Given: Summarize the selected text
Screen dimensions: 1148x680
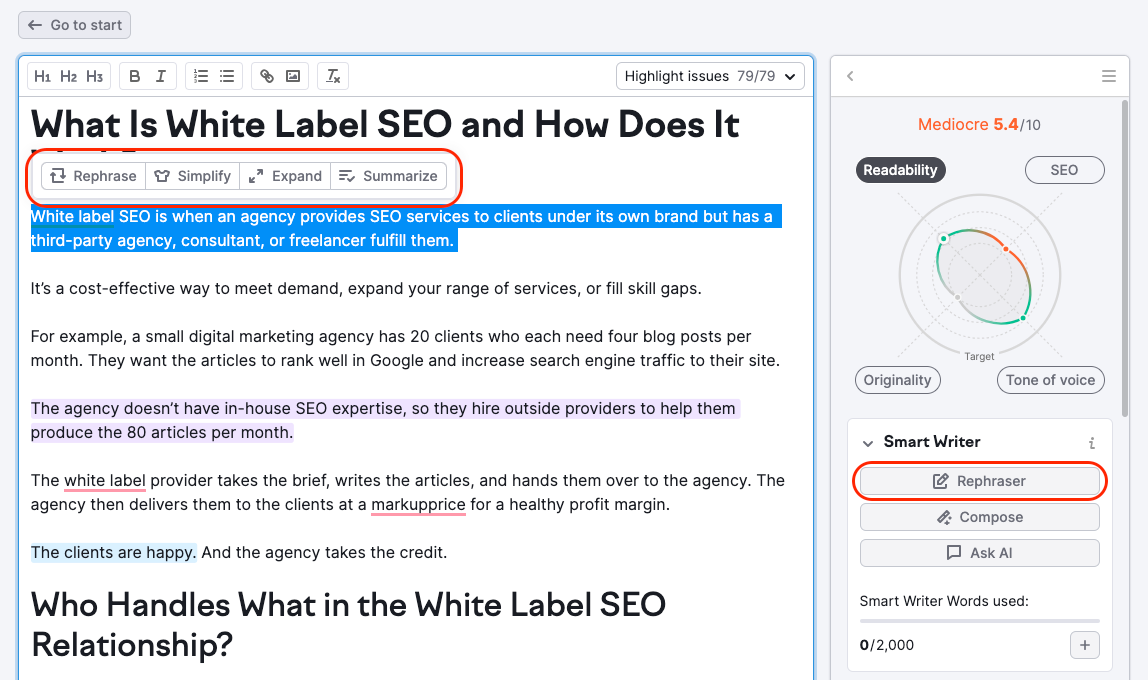Looking at the screenshot, I should (389, 175).
